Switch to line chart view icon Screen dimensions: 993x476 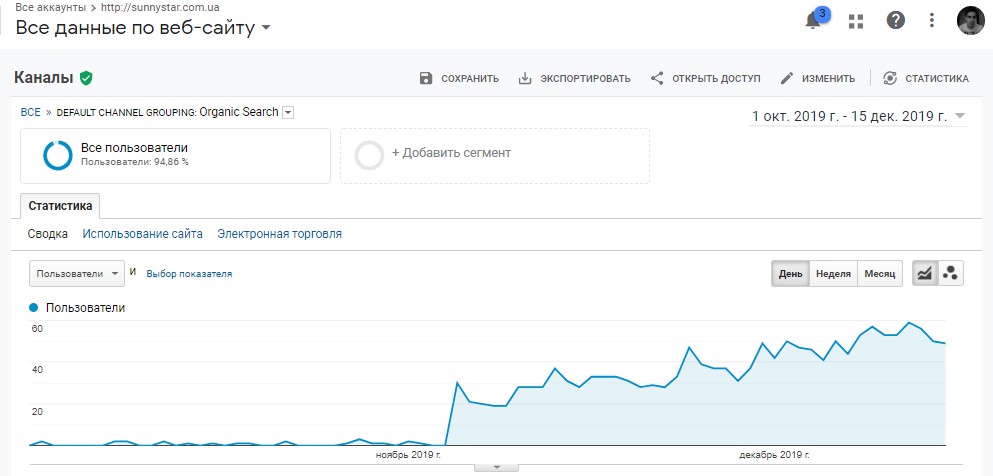point(925,273)
